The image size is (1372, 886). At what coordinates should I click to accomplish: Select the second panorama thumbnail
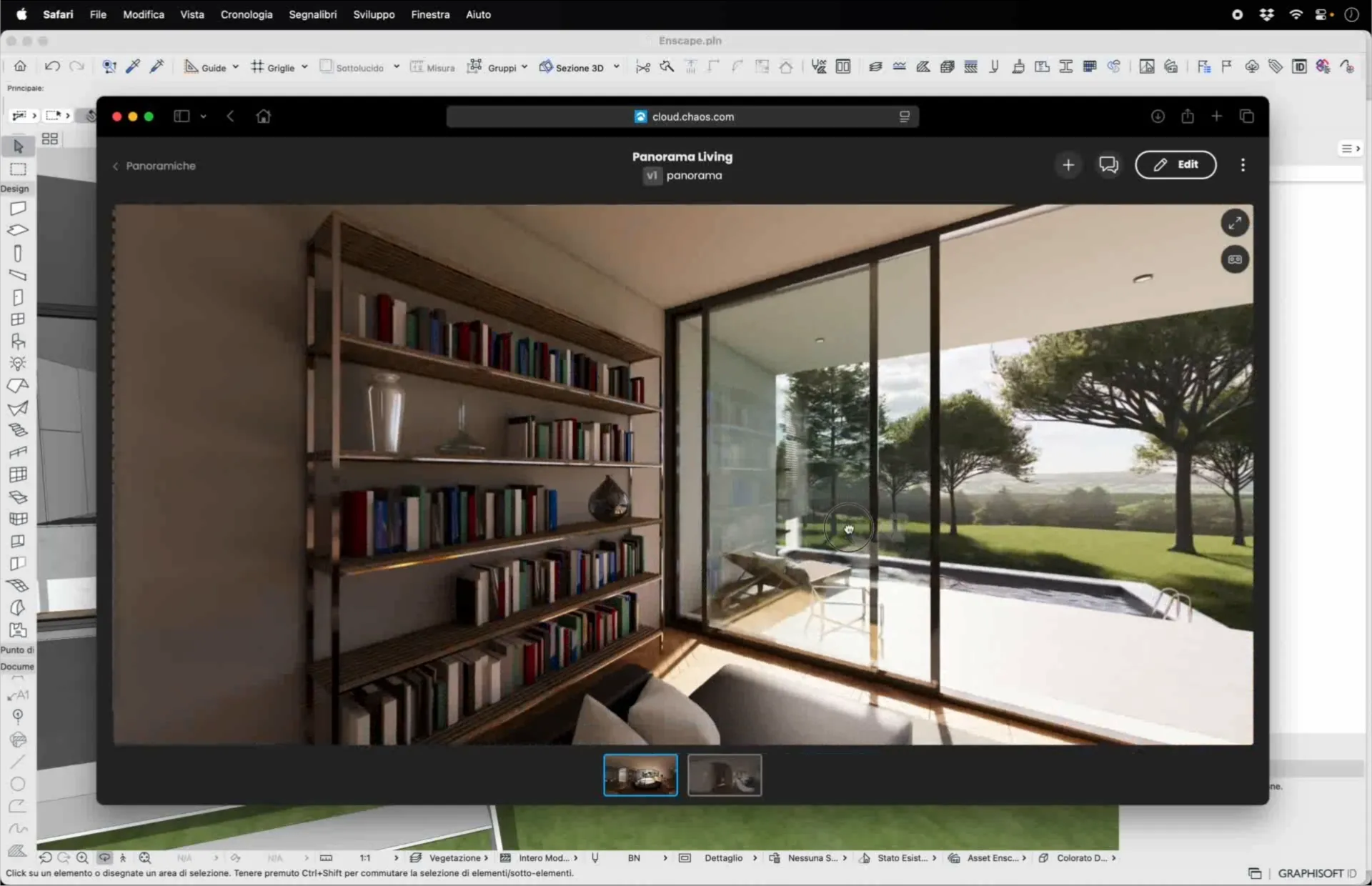pyautogui.click(x=724, y=775)
